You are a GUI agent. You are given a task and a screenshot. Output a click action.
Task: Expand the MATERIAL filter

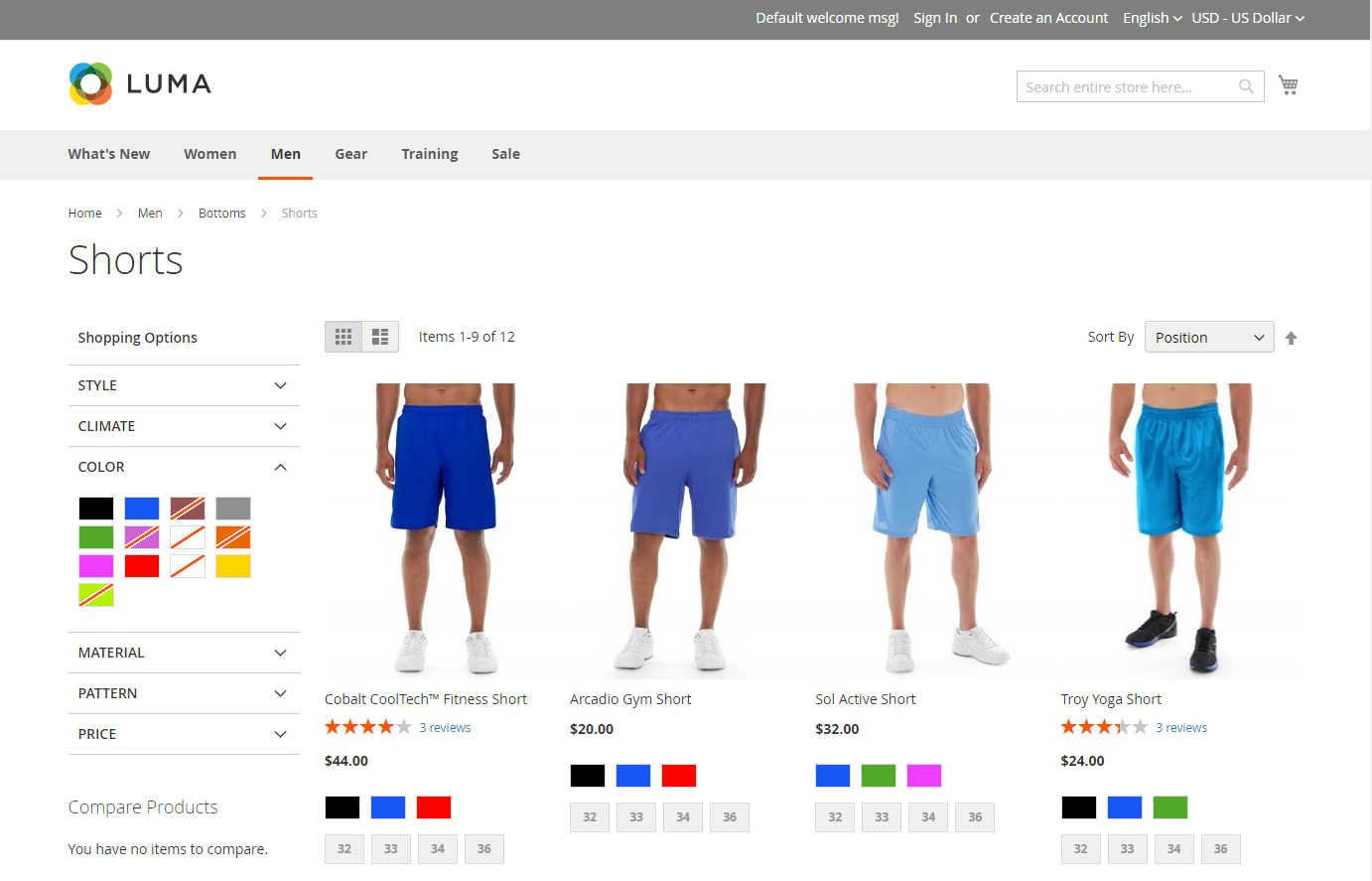184,653
